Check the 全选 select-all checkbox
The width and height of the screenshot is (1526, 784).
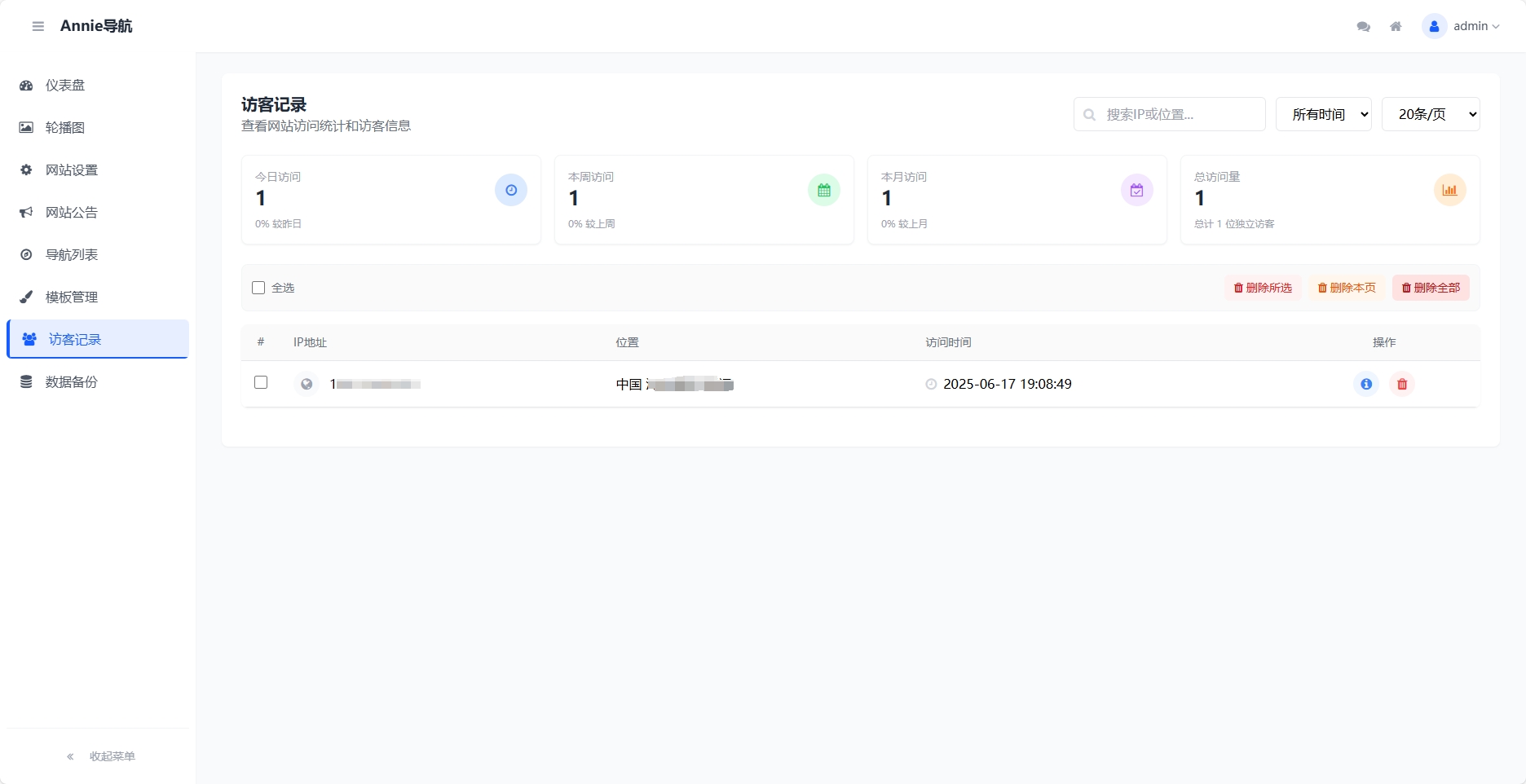(258, 288)
